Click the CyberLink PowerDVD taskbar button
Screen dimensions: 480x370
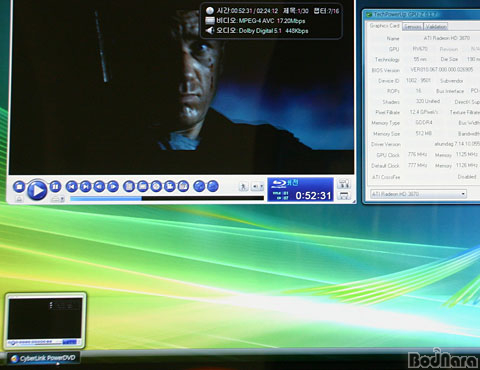pos(43,358)
